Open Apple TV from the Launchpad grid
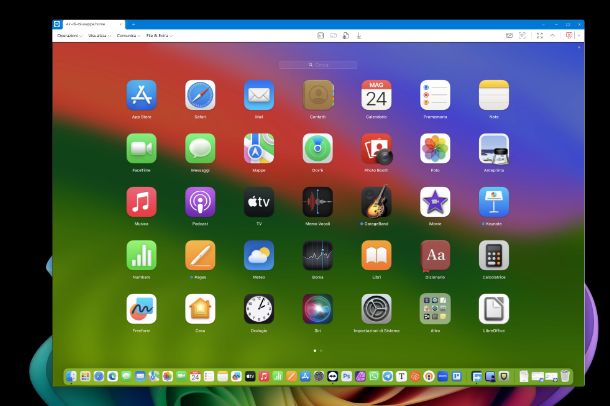Screen dimensions: 610x406 point(259,202)
